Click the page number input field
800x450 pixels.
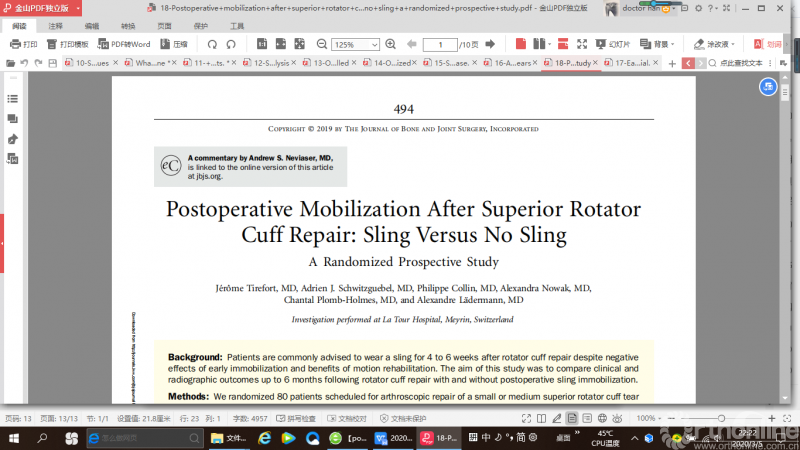click(440, 45)
